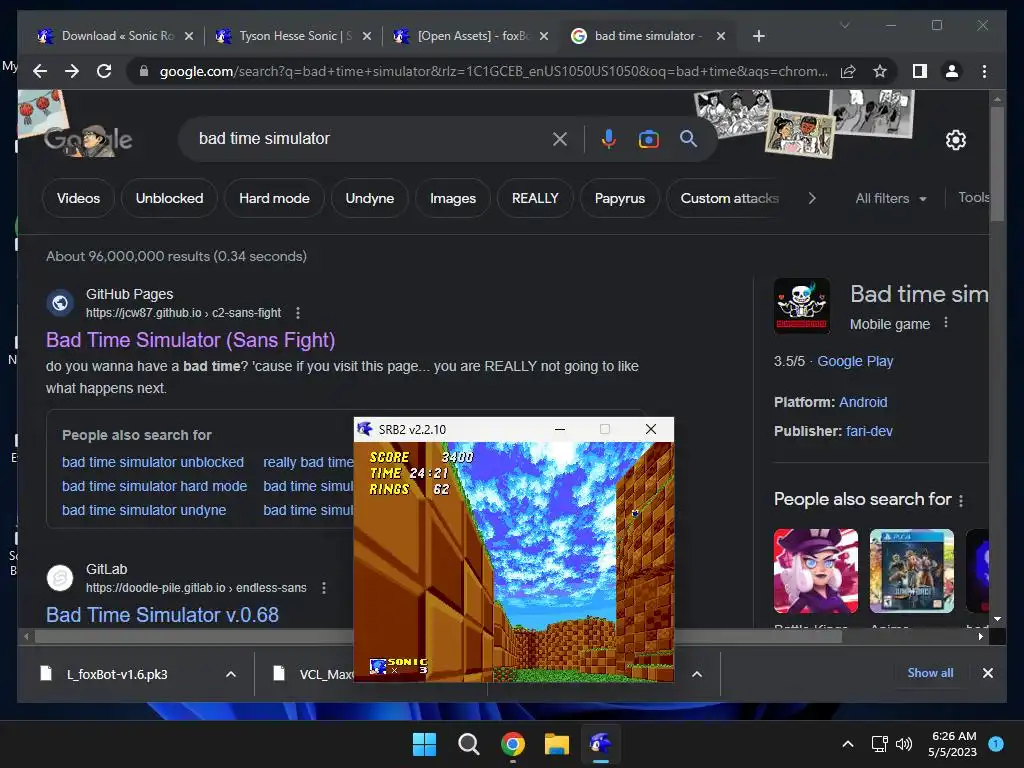Open the fari-dev publisher link
Screen dimensions: 1024x768
(869, 431)
